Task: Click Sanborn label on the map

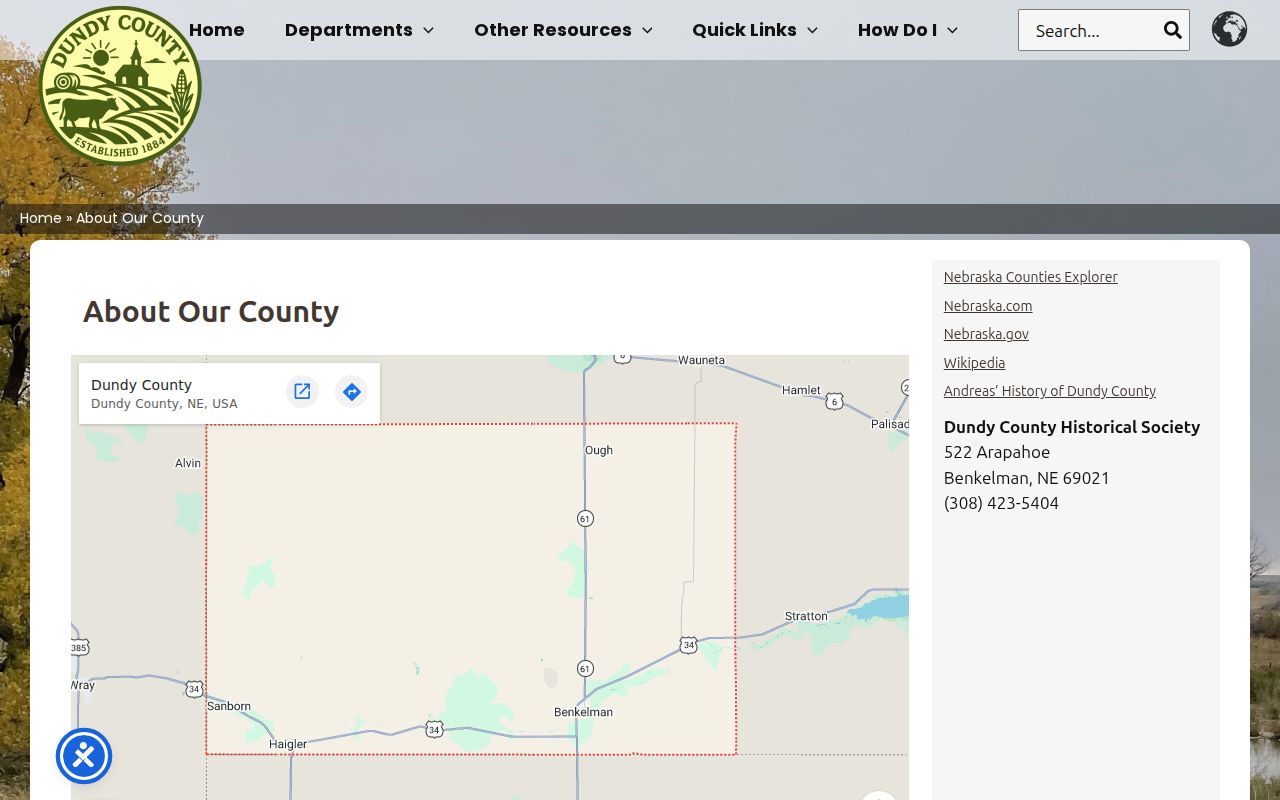Action: point(229,706)
